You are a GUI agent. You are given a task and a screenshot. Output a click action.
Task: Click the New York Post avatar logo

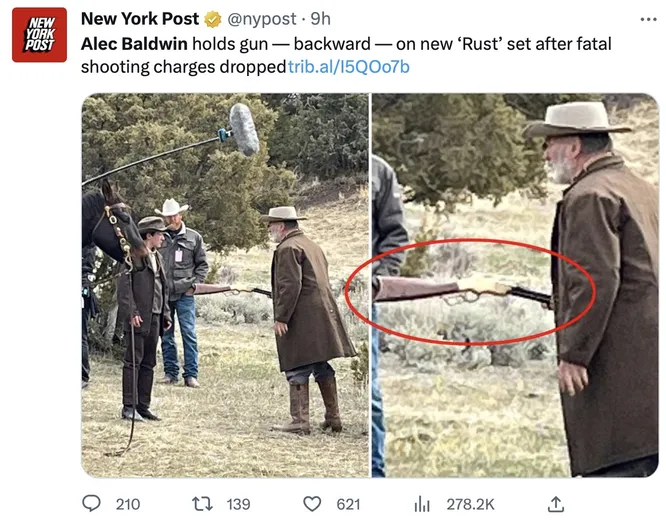(x=40, y=35)
